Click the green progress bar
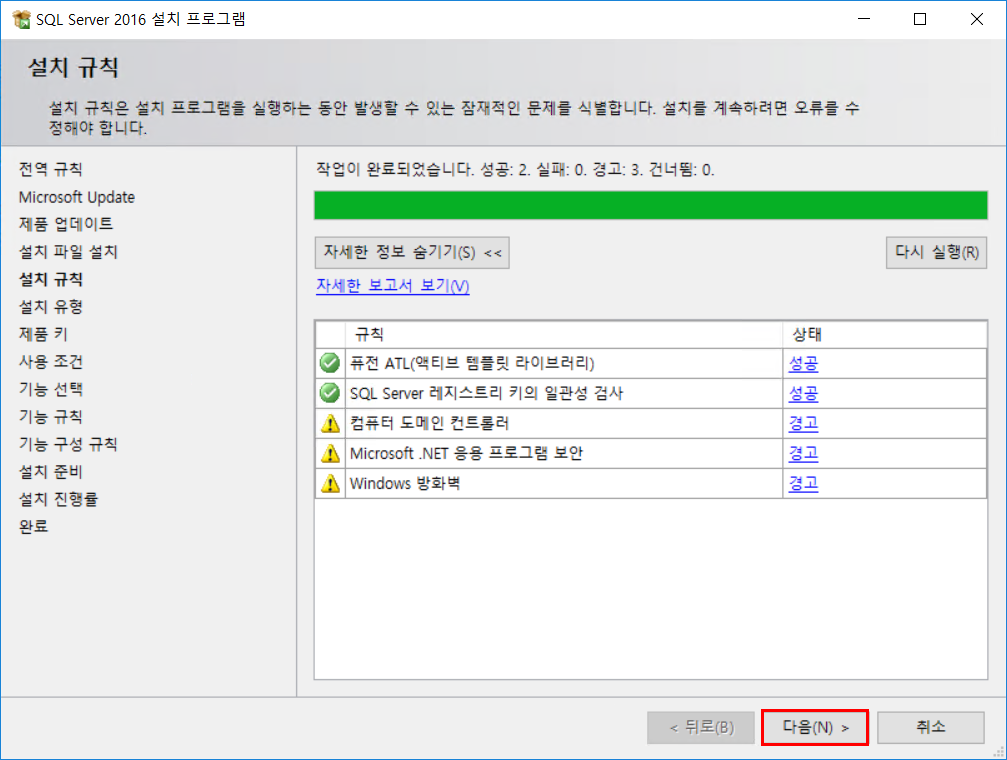1007x760 pixels. click(x=651, y=206)
